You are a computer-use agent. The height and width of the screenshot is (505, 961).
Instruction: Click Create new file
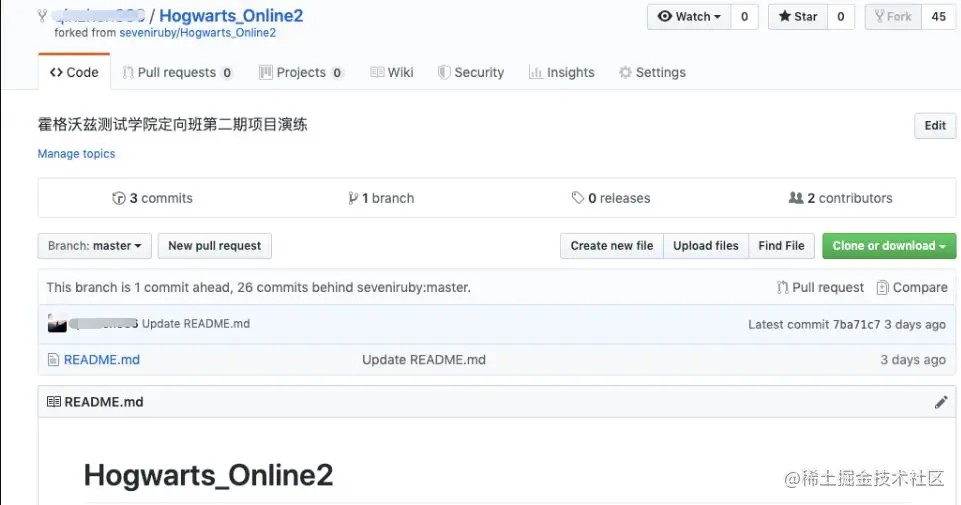coord(612,246)
